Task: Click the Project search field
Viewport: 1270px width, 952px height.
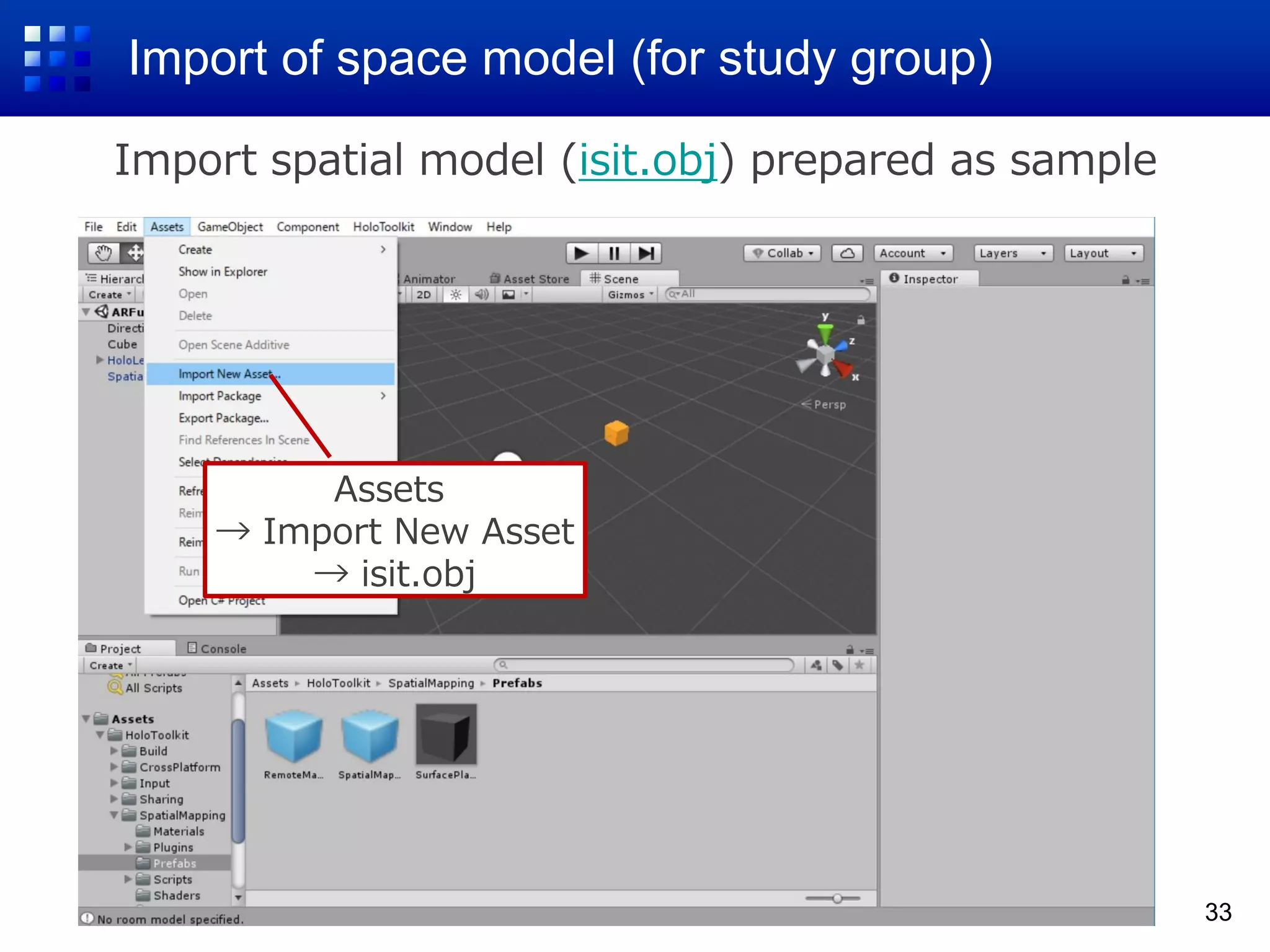Action: tap(644, 665)
